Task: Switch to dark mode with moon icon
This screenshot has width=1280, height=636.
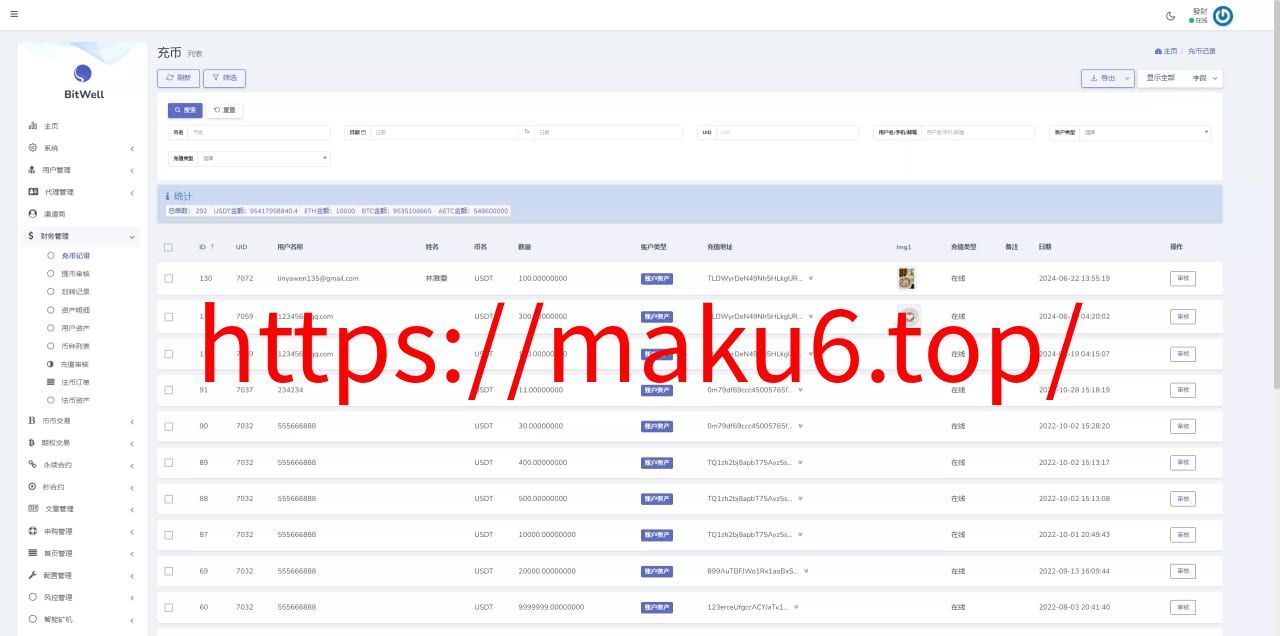Action: 1171,16
